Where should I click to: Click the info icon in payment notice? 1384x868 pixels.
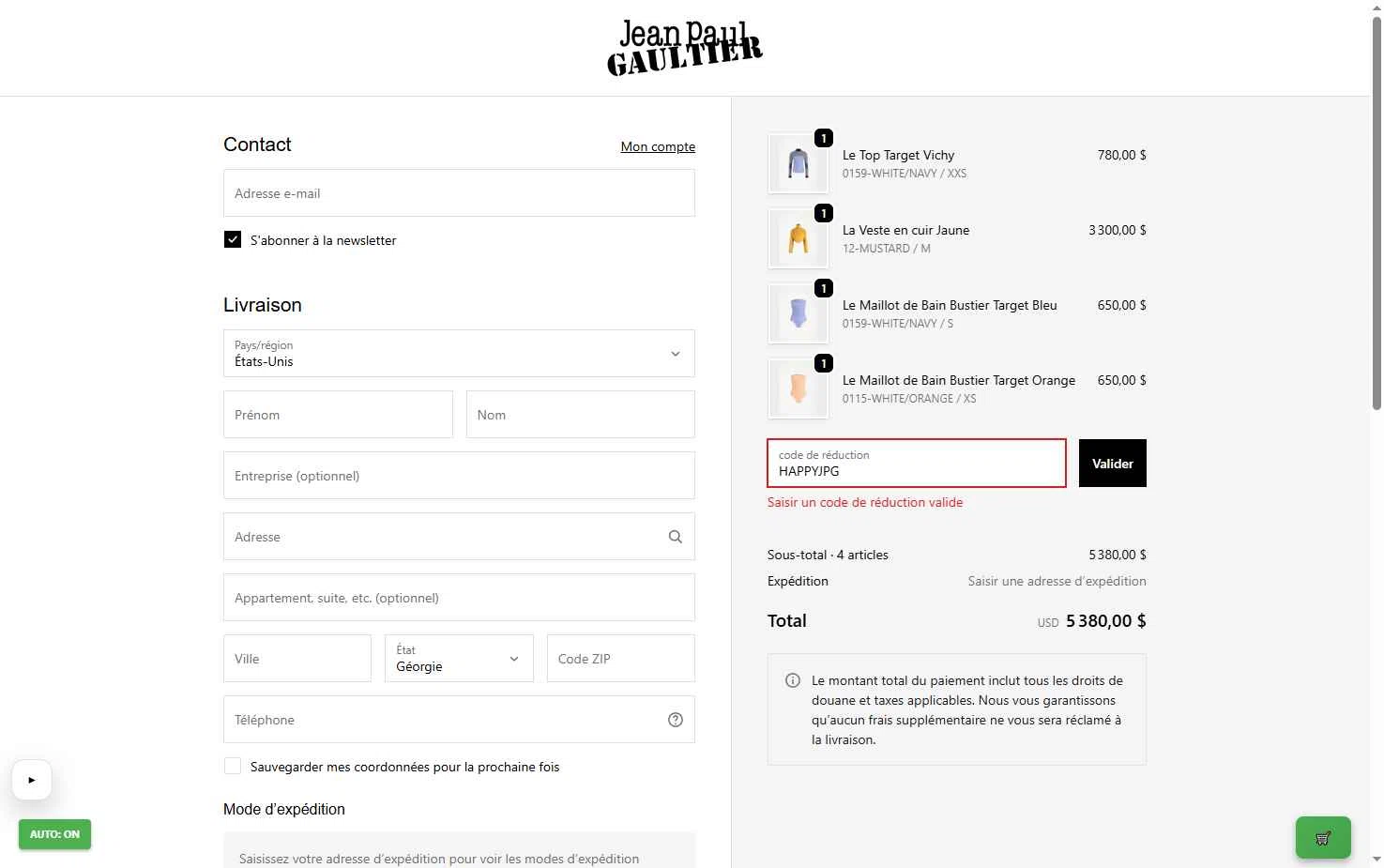(793, 680)
